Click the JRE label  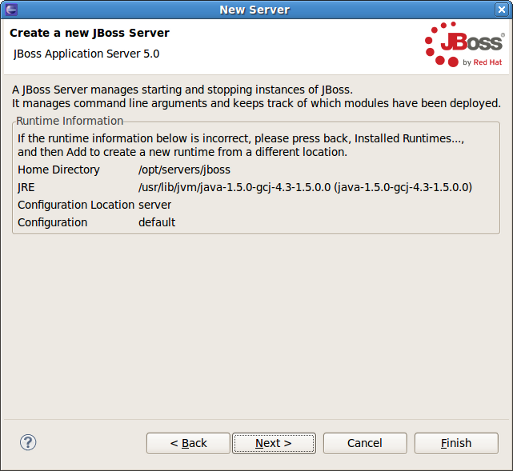point(26,187)
